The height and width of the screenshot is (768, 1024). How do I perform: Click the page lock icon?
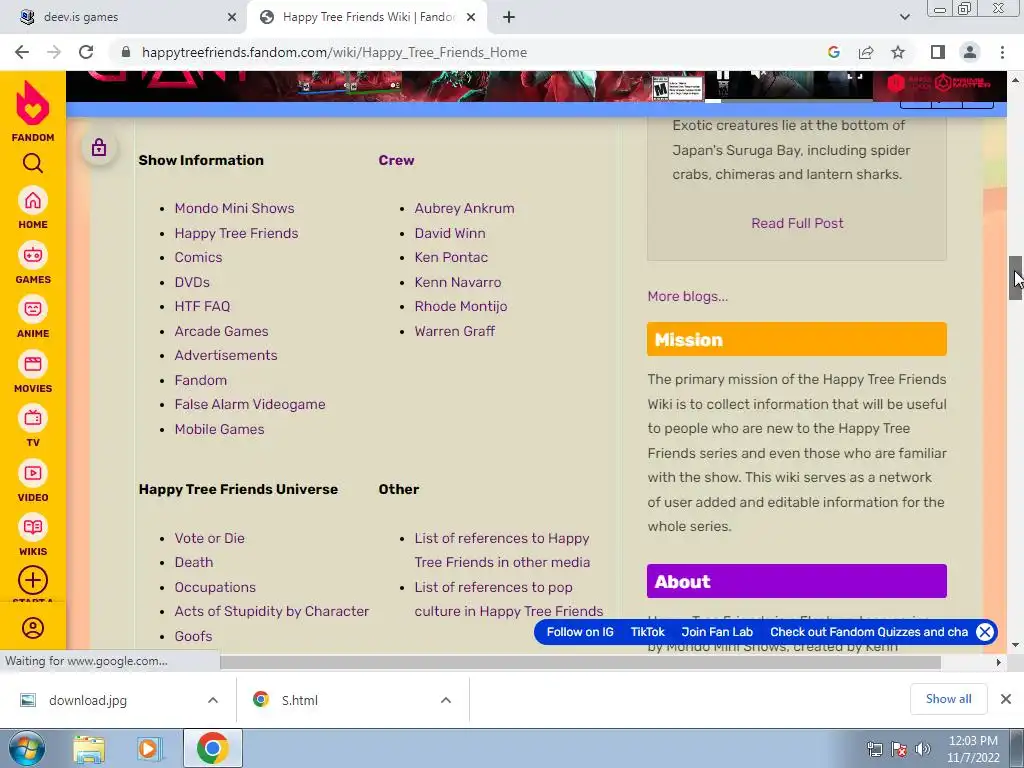[99, 148]
